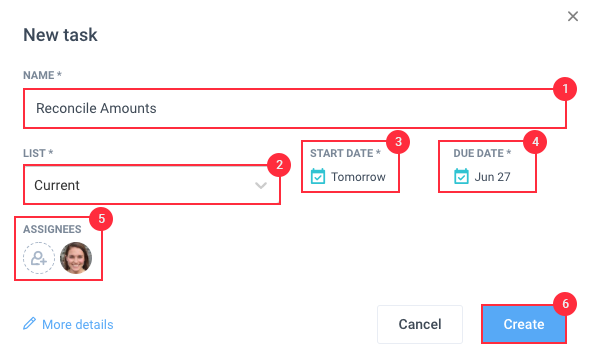Image resolution: width=592 pixels, height=362 pixels.
Task: Click the numbered badge 6 marker
Action: pos(565,303)
